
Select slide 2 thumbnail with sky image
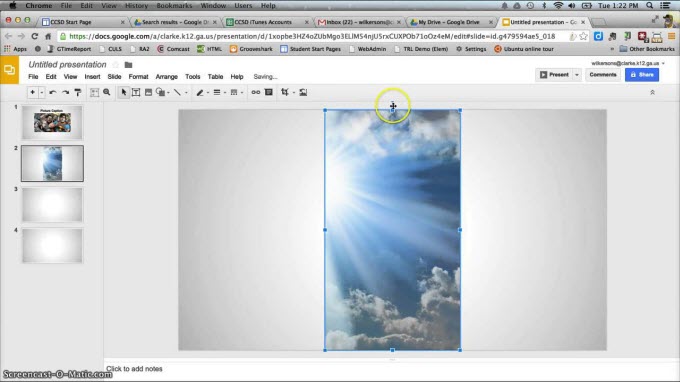tap(52, 163)
